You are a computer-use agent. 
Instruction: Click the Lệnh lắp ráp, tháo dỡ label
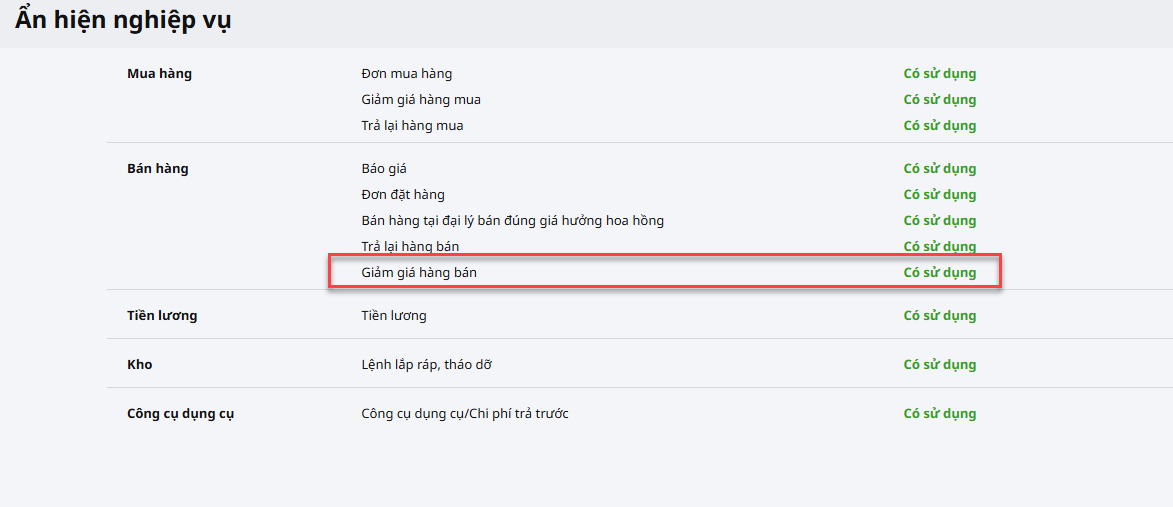point(426,365)
